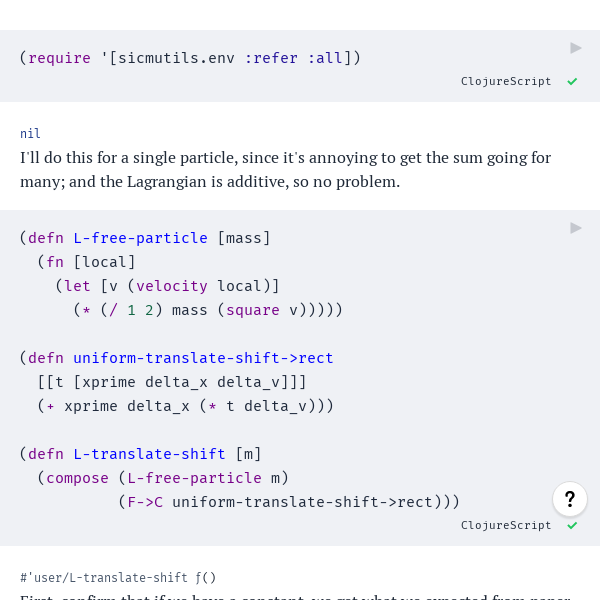The image size is (600, 600).
Task: Open the help question mark button
Action: tap(570, 499)
